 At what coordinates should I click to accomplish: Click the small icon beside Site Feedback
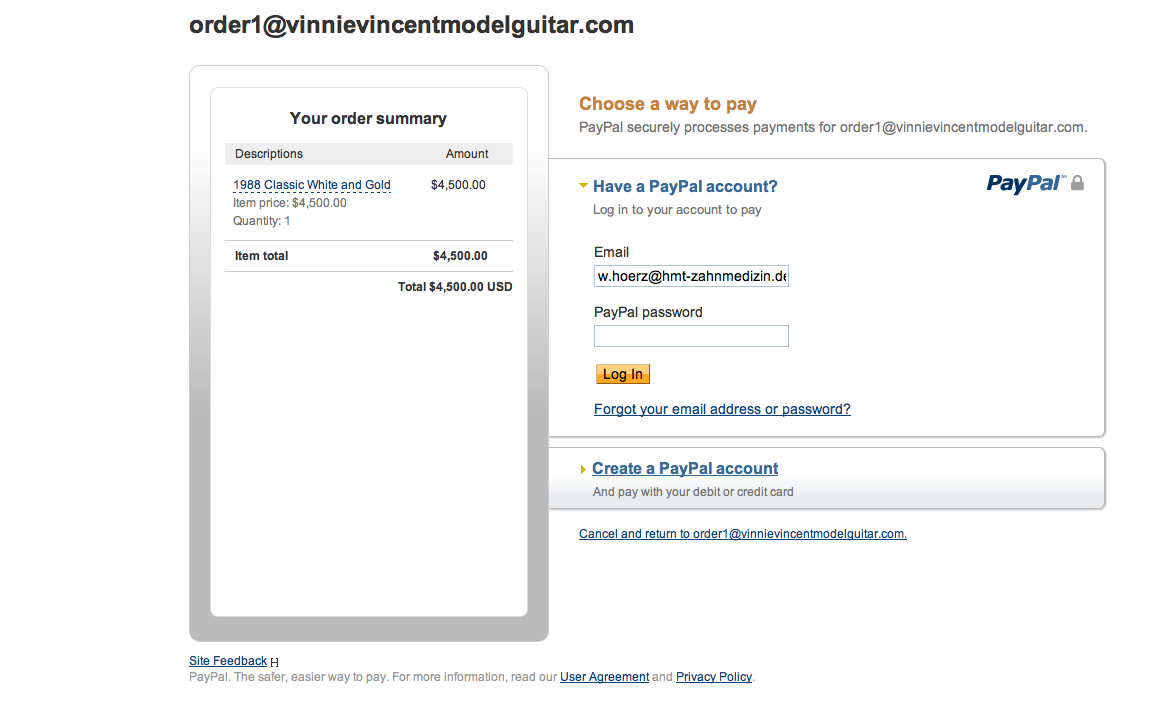[274, 662]
